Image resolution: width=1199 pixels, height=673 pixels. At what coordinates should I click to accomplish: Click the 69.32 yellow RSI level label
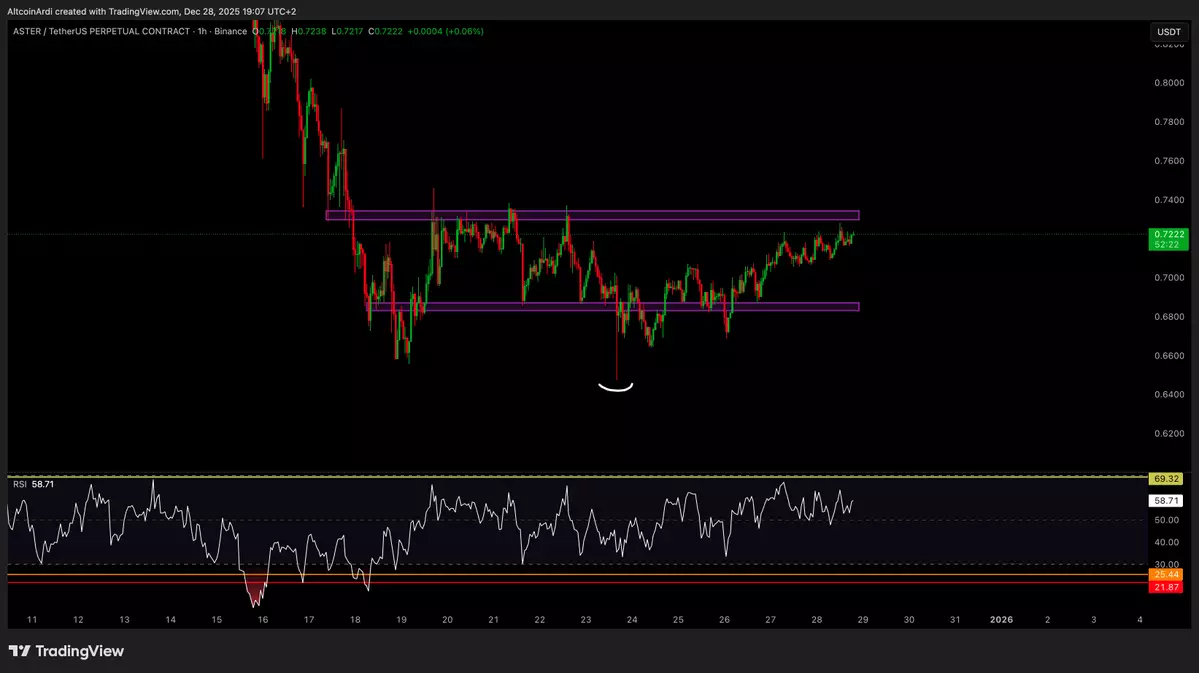tap(1167, 479)
